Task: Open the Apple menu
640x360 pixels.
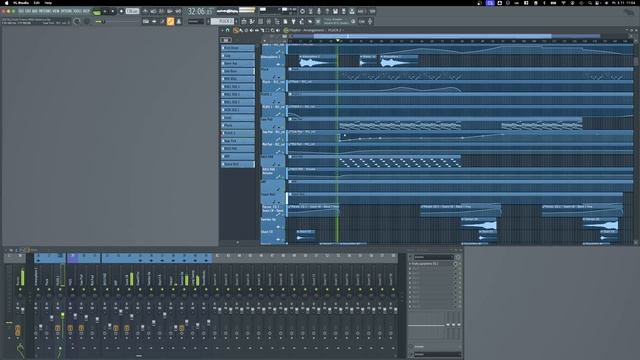Action: pos(7,3)
